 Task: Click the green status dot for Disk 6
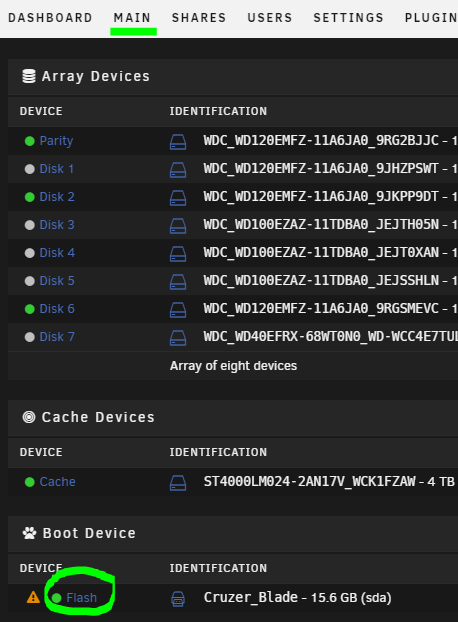click(x=30, y=309)
